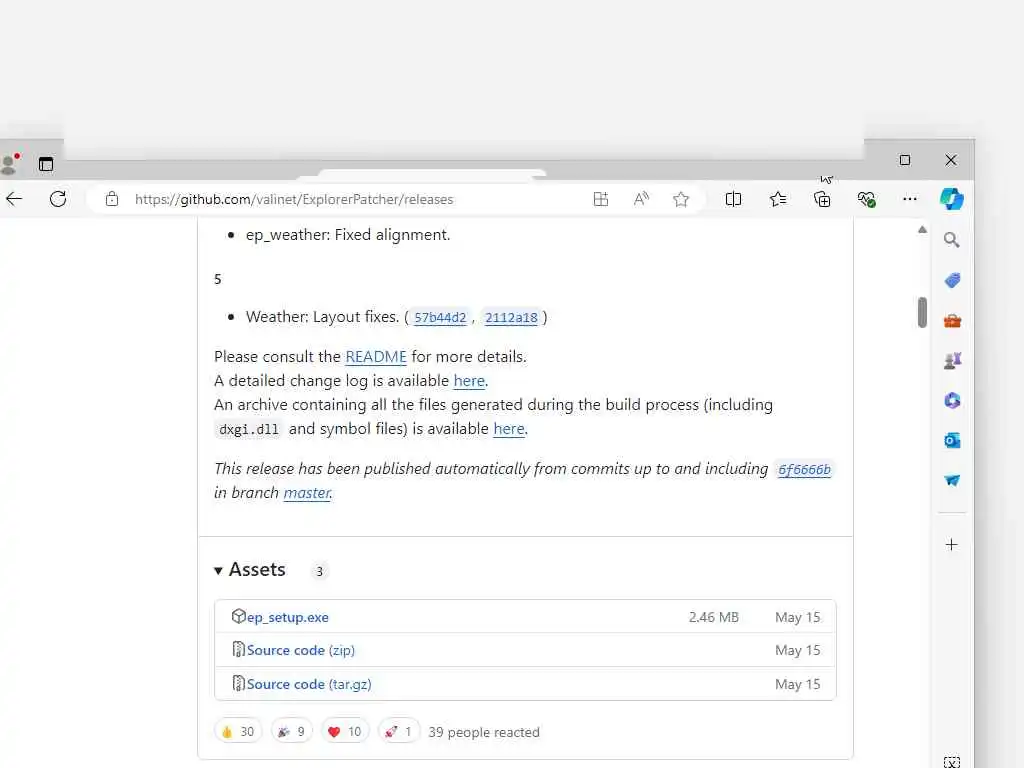Image resolution: width=1024 pixels, height=768 pixels.
Task: Click 'ep_weather: Fixed alignment.' bullet
Action: 348,235
